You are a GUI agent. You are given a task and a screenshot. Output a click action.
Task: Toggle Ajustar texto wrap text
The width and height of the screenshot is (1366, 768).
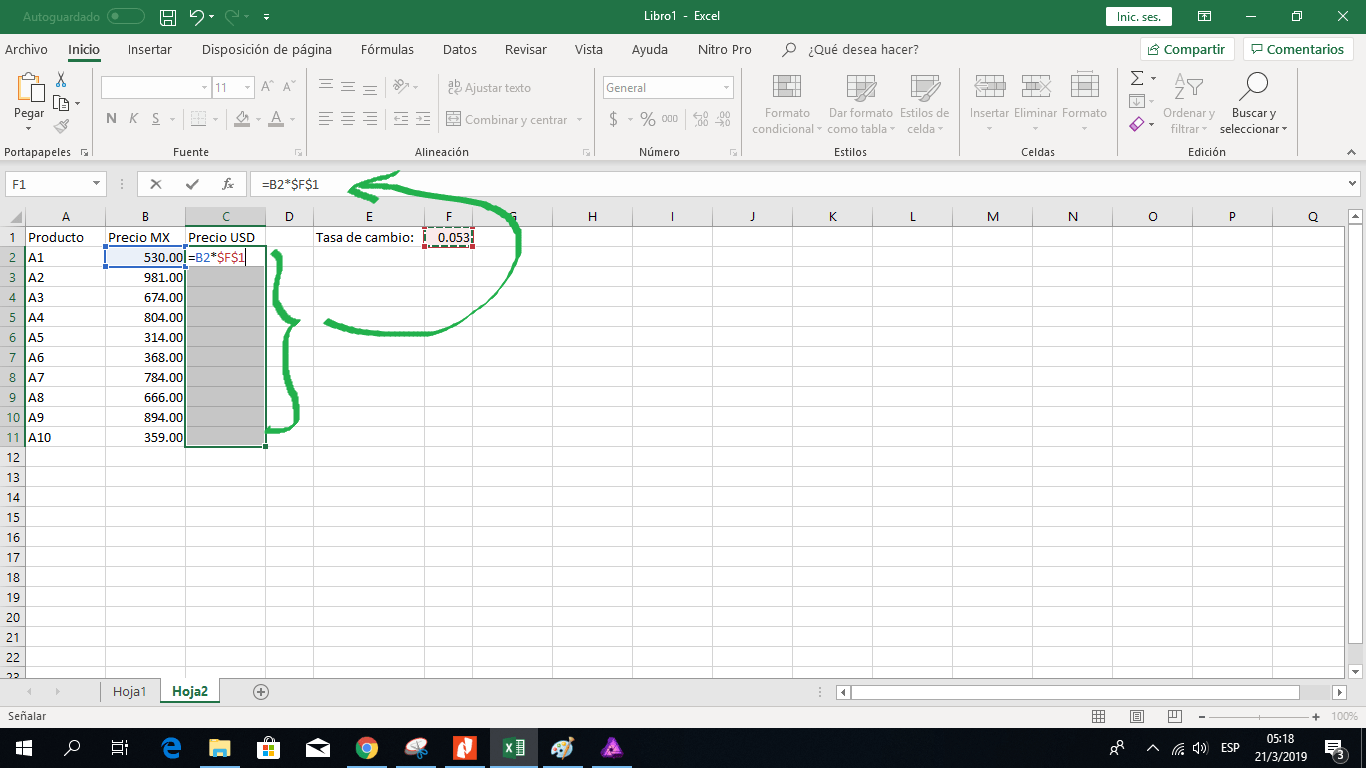pos(489,88)
